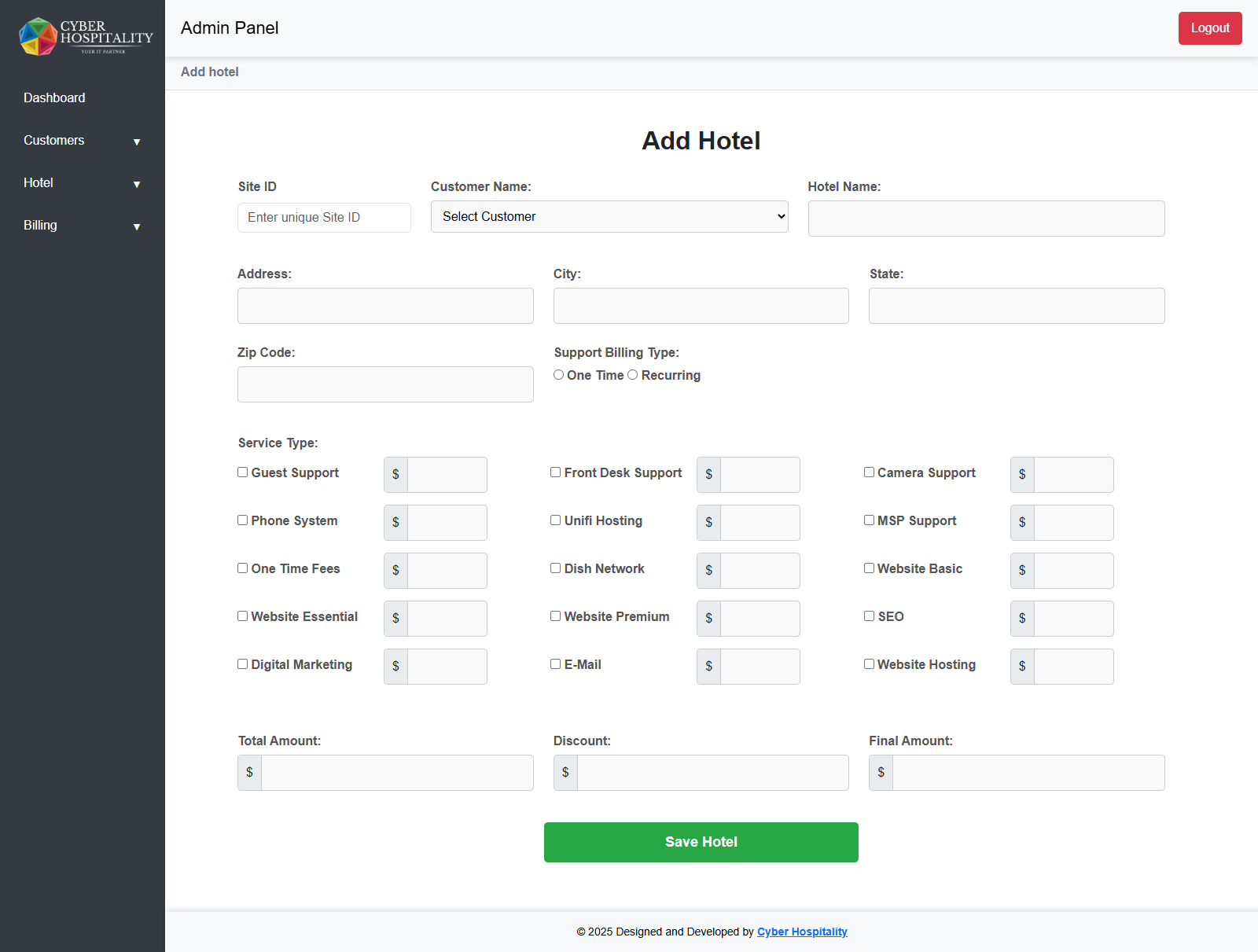The image size is (1258, 952).
Task: Expand the Customers menu arrow
Action: (x=137, y=142)
